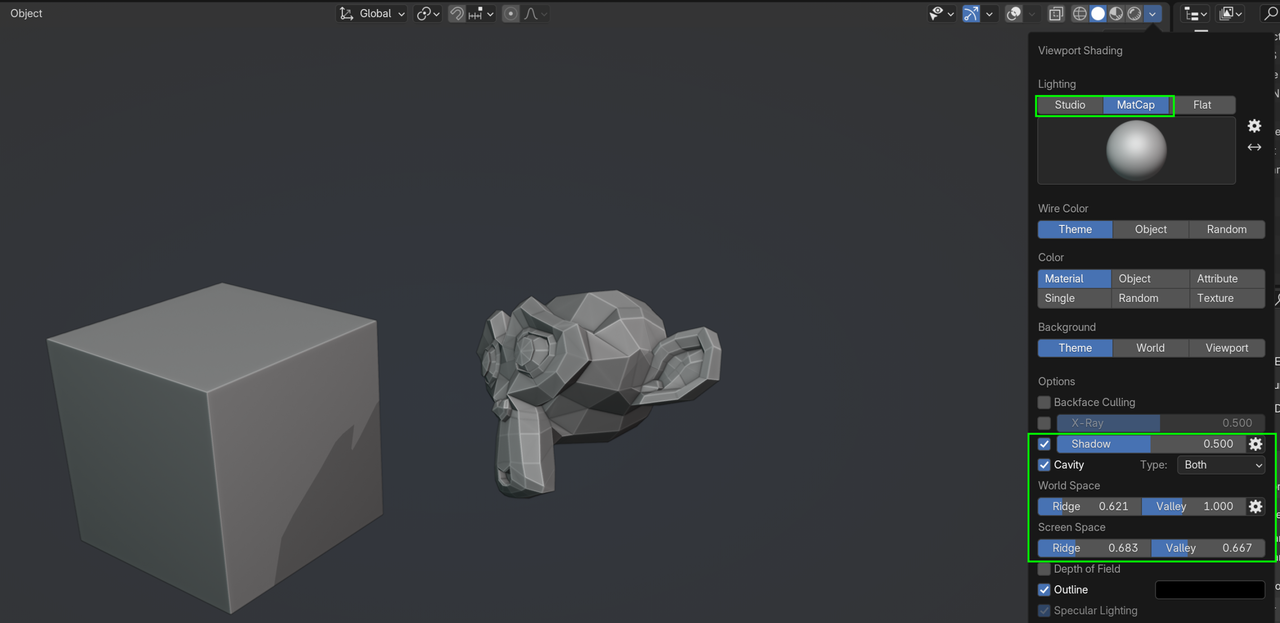Open the Global transform orientation dropdown
Image resolution: width=1280 pixels, height=623 pixels.
372,14
